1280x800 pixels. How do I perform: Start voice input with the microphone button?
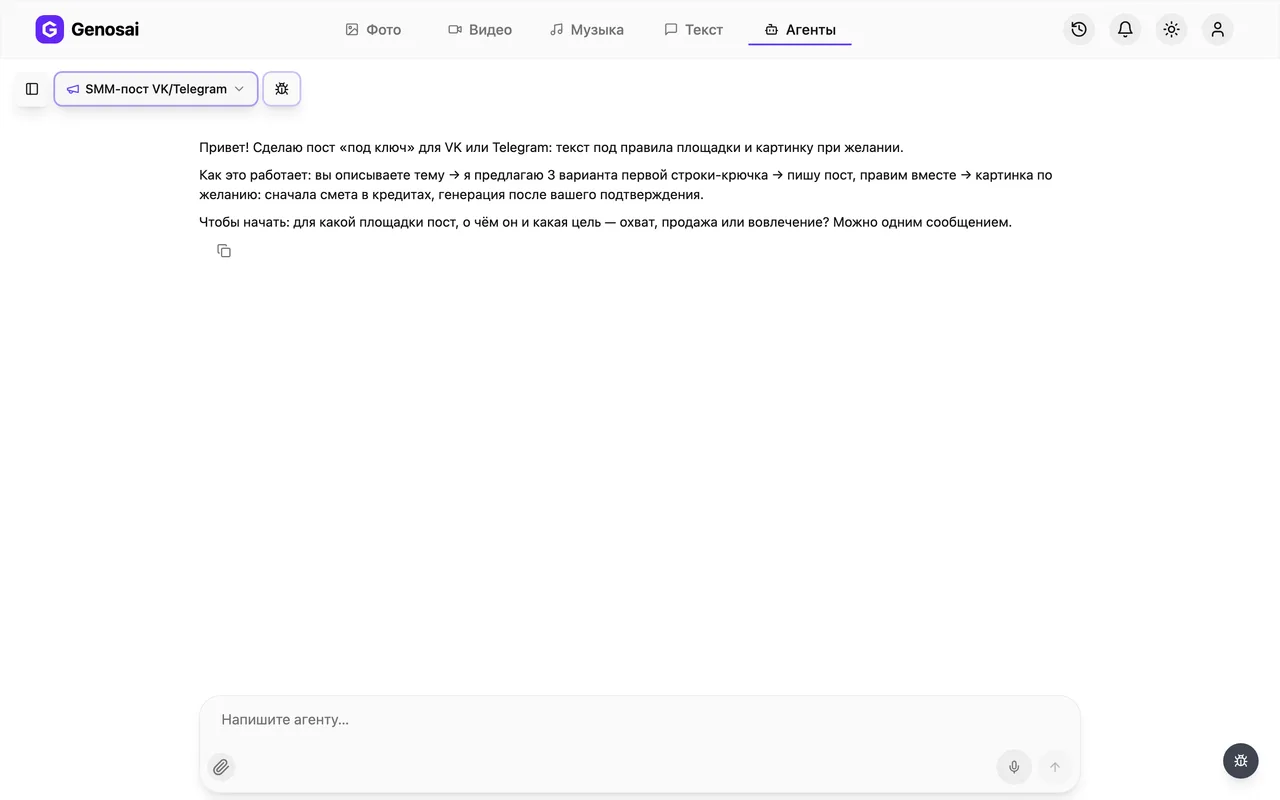tap(1014, 767)
